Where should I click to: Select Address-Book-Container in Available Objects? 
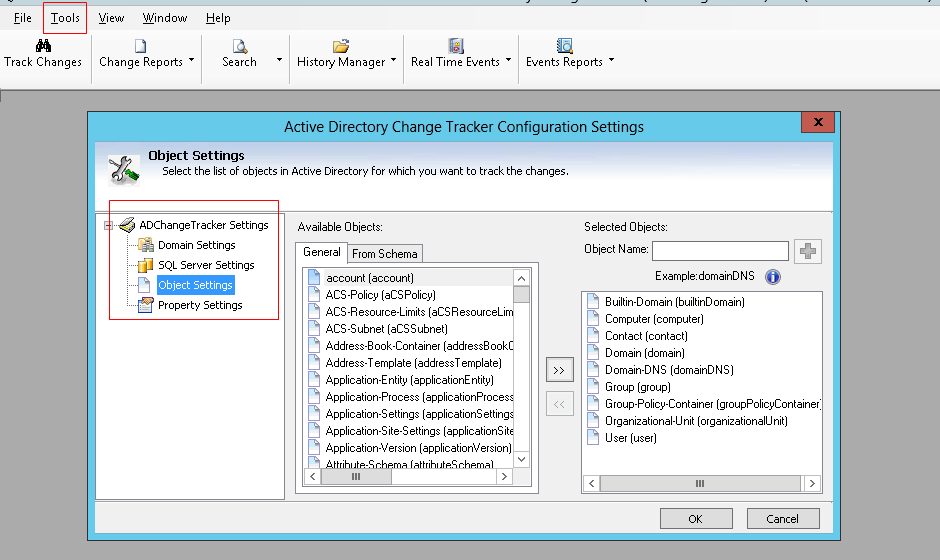tap(419, 345)
